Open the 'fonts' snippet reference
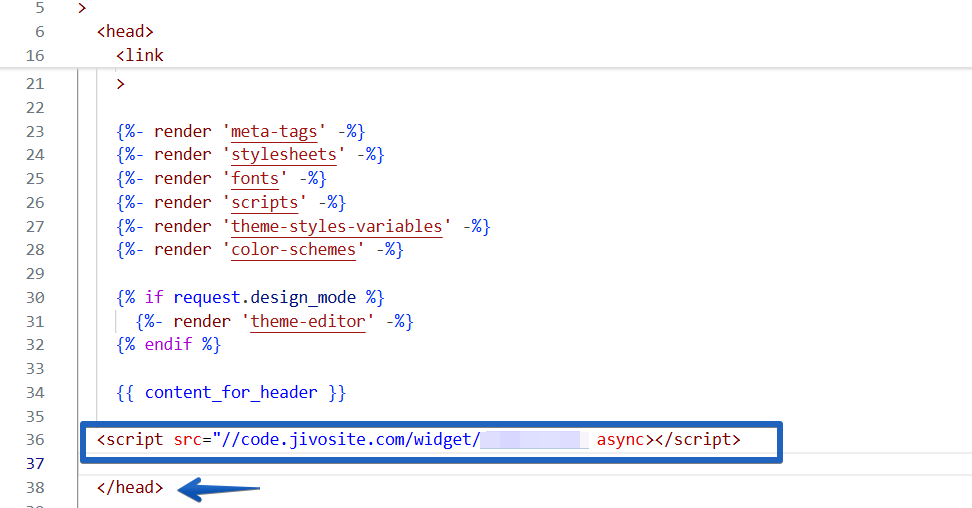Viewport: 972px width, 508px height. click(x=255, y=179)
